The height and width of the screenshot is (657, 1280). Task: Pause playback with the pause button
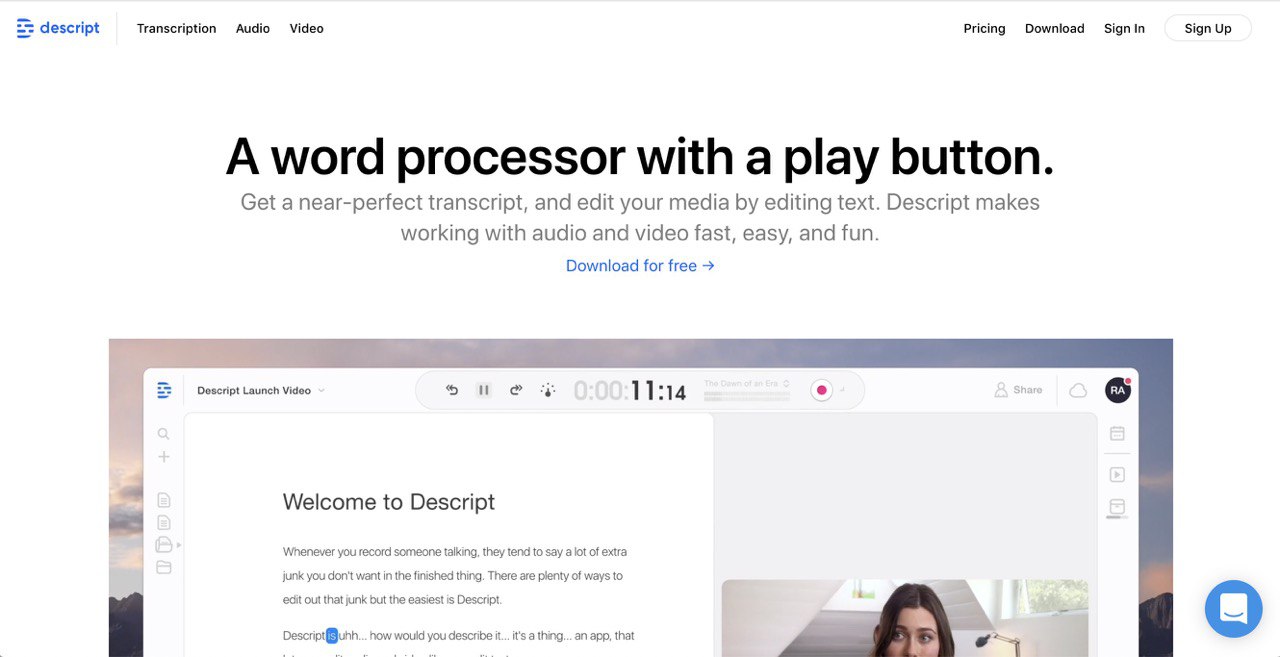[x=484, y=390]
